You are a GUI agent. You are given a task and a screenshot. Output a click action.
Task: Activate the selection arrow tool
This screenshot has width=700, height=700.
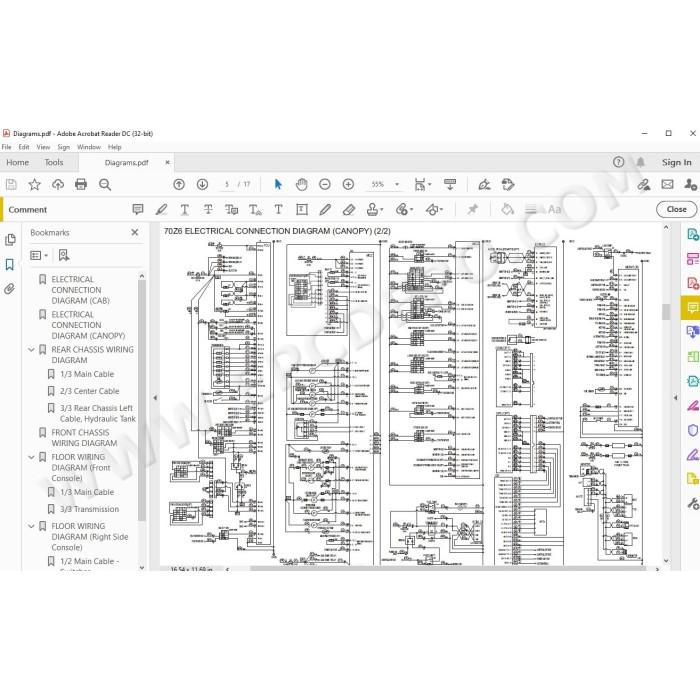(x=278, y=184)
